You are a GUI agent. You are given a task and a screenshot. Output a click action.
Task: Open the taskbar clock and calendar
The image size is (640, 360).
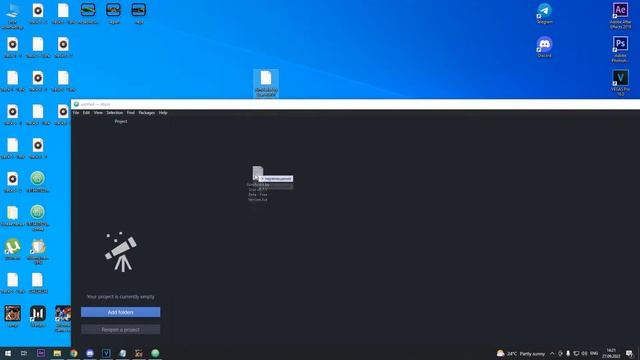[611, 353]
